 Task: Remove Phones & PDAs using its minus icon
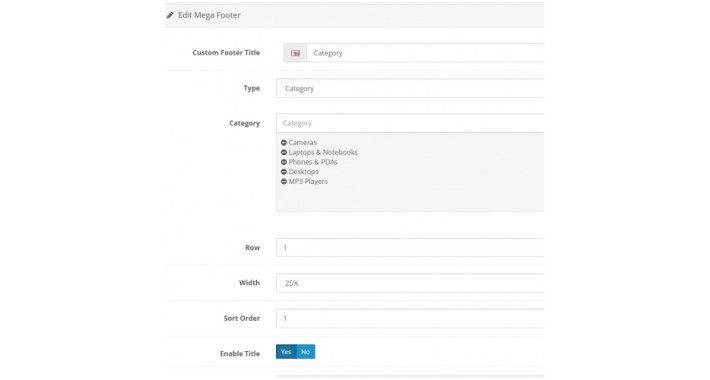pos(284,162)
